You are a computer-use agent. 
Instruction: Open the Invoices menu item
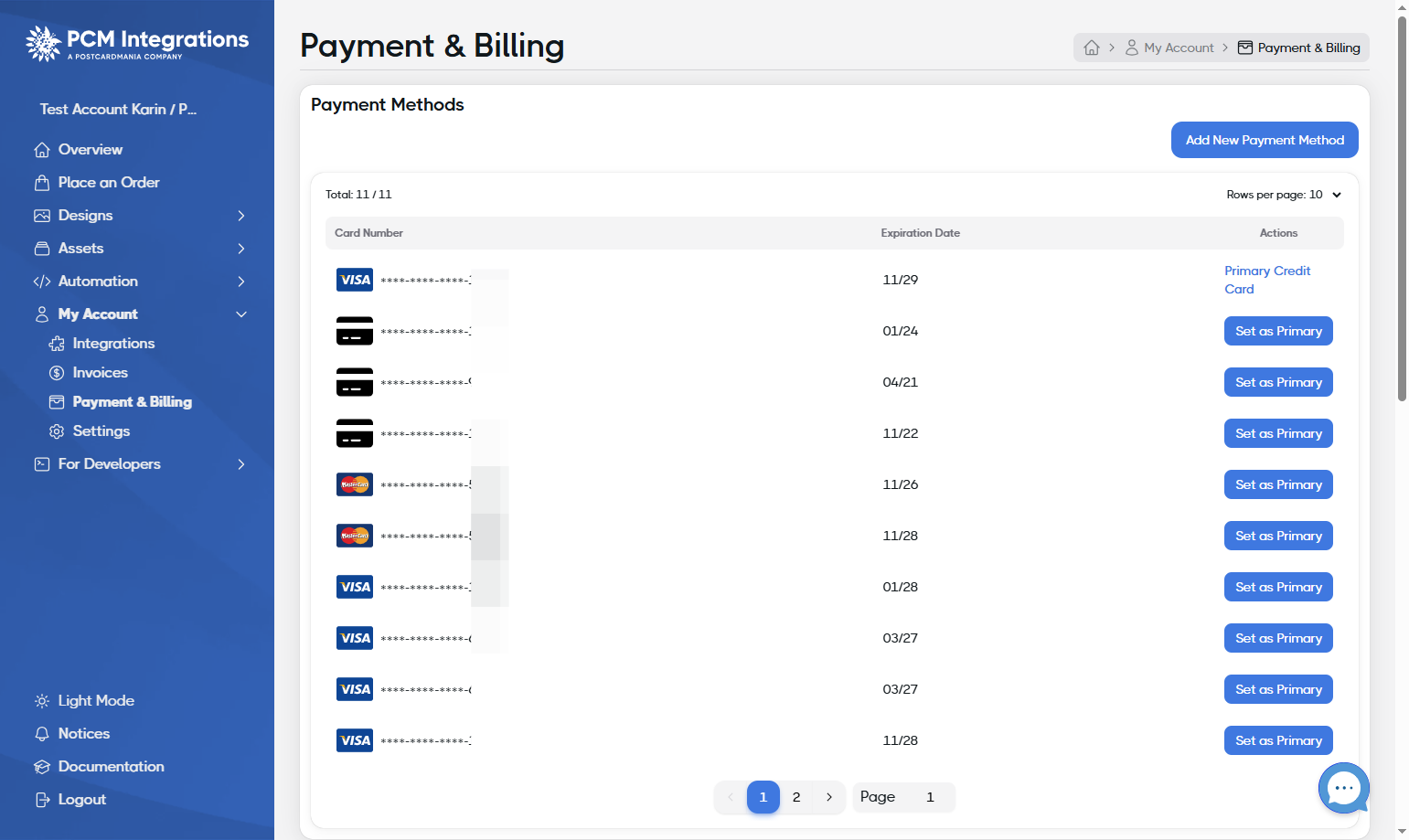[100, 373]
